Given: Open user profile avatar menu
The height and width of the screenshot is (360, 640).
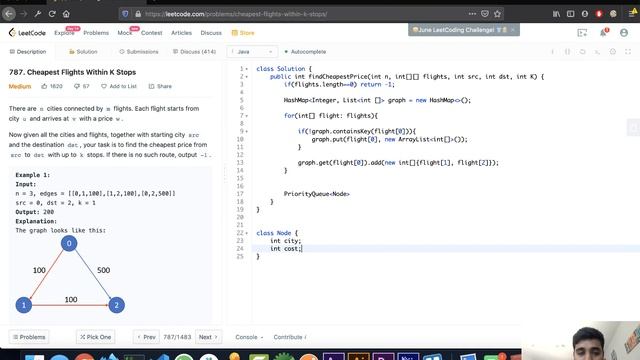Looking at the screenshot, I should [624, 33].
